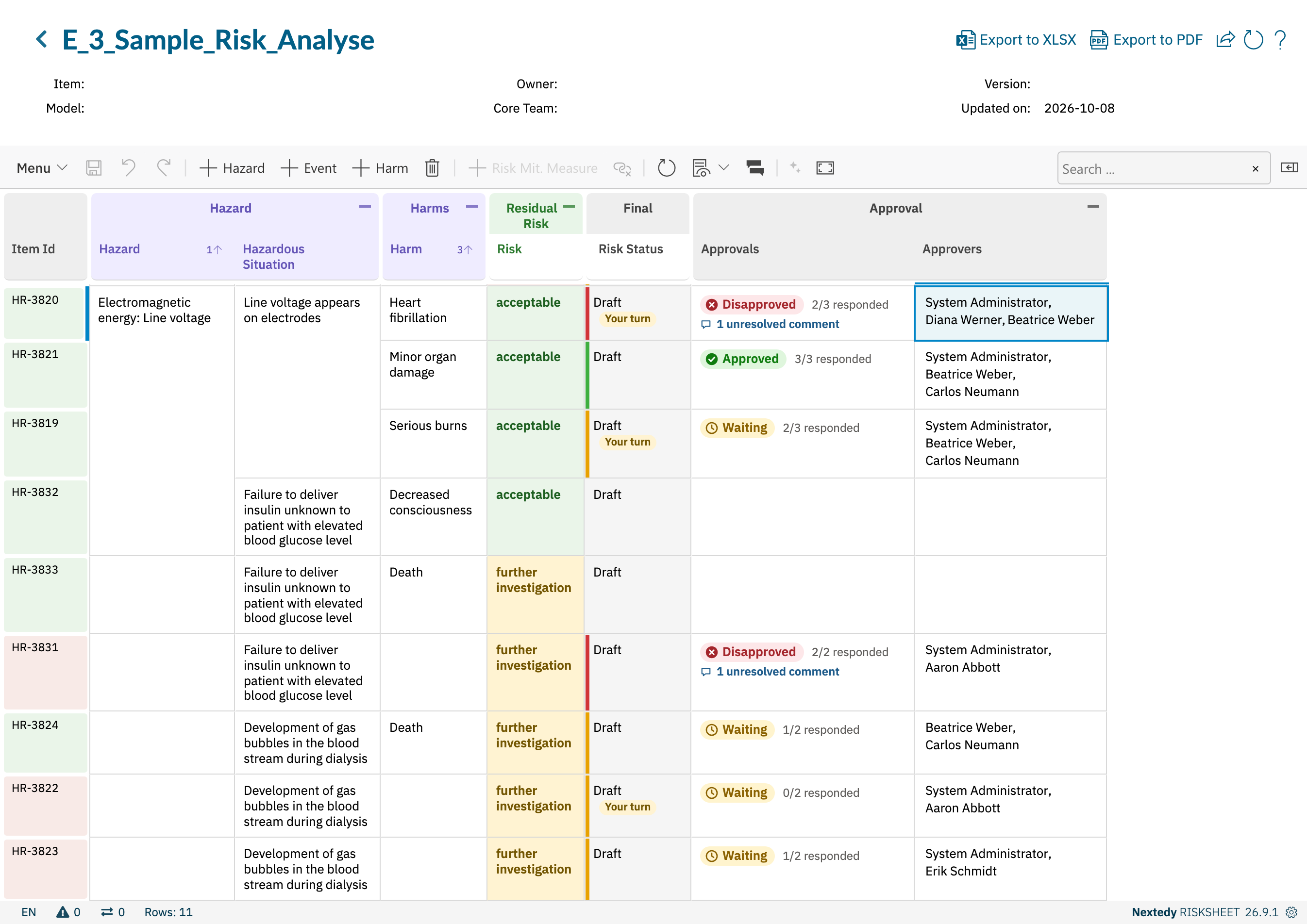This screenshot has width=1307, height=924.
Task: Open the review document icon
Action: tap(701, 168)
